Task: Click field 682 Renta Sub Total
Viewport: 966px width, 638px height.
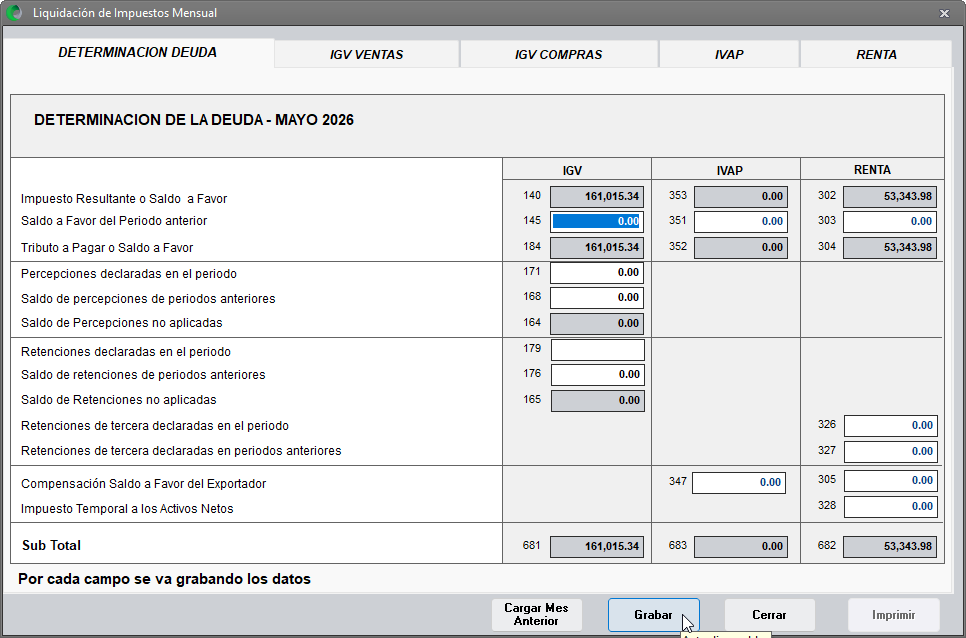Action: pos(890,546)
